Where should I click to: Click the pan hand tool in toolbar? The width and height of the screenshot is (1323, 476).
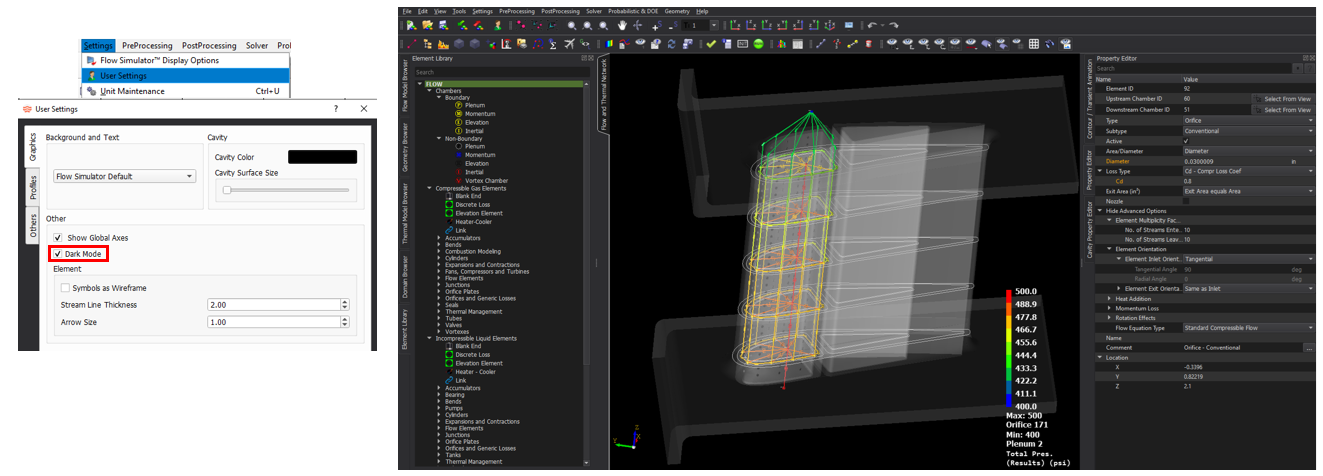[622, 25]
